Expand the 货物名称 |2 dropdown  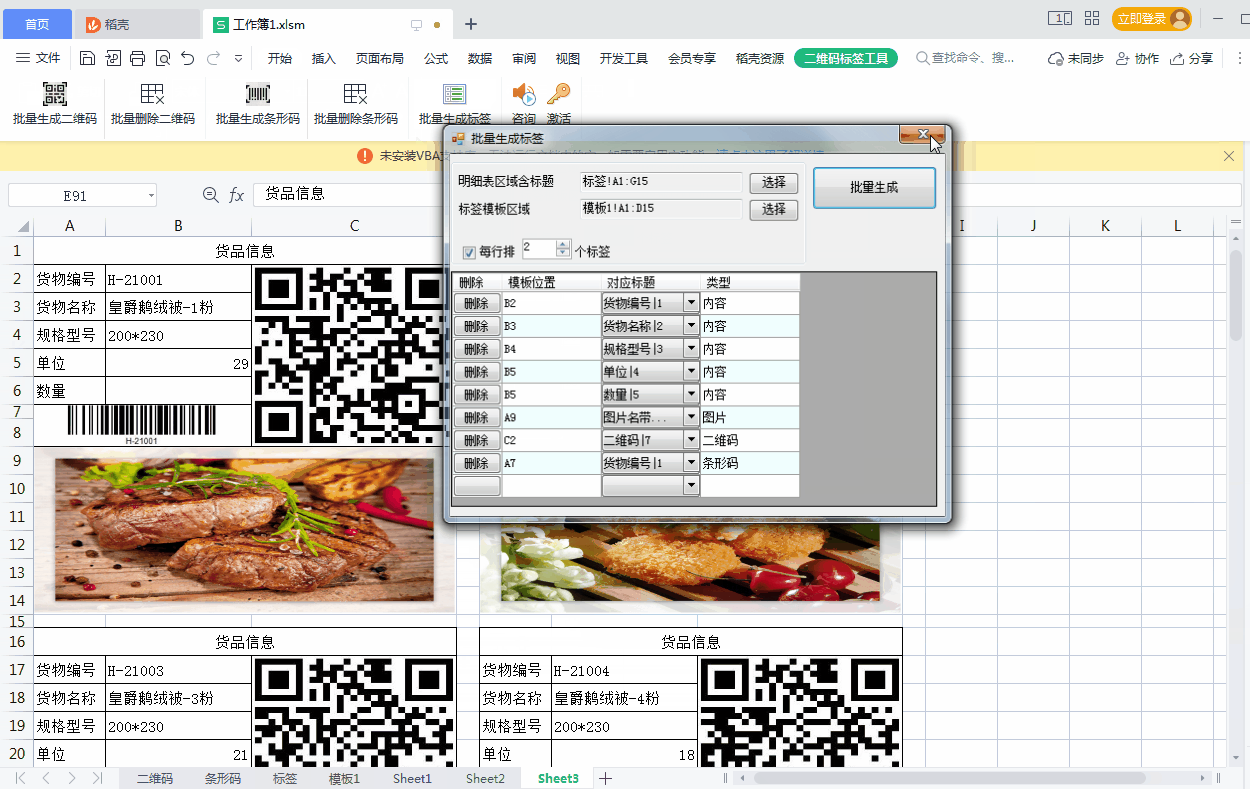tap(690, 325)
